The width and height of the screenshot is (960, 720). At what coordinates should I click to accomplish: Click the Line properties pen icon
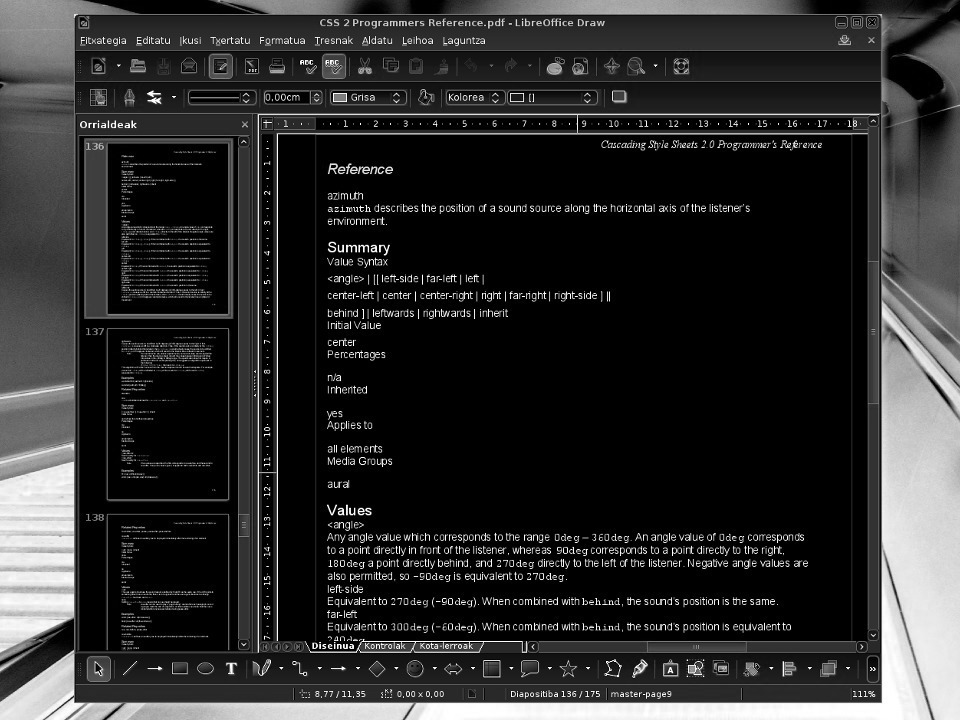point(129,97)
